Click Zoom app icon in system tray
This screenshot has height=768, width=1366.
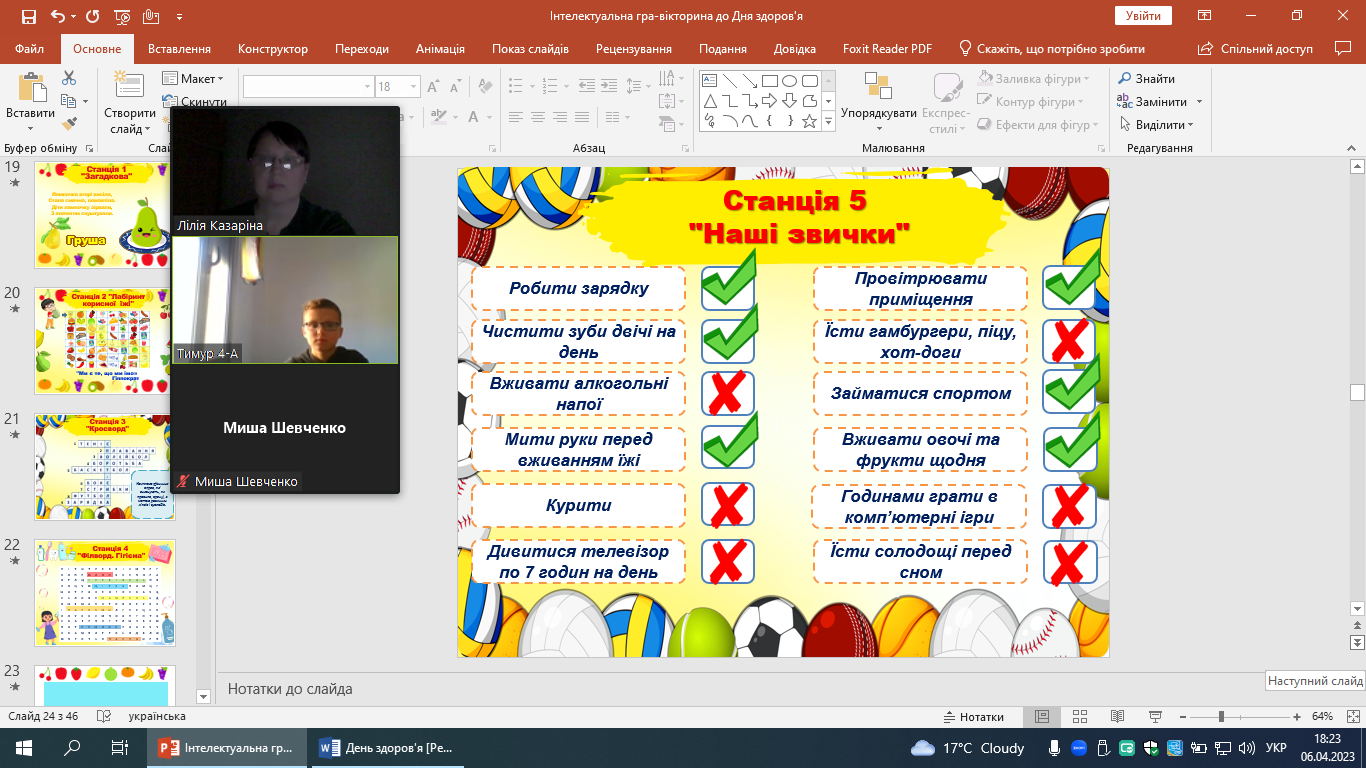point(1080,748)
